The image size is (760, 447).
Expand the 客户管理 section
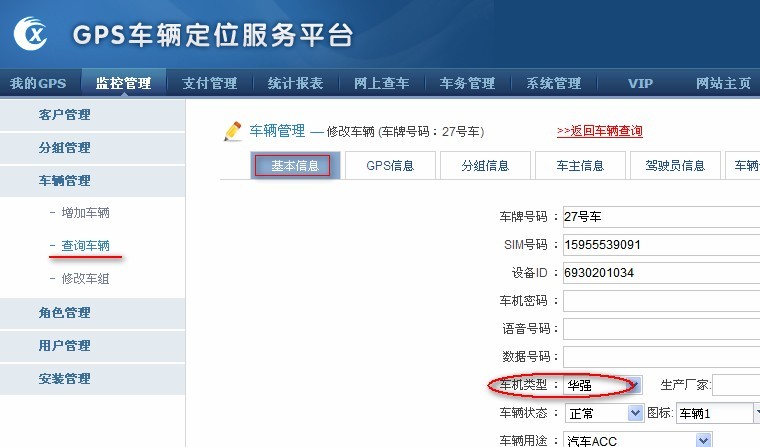coord(64,115)
